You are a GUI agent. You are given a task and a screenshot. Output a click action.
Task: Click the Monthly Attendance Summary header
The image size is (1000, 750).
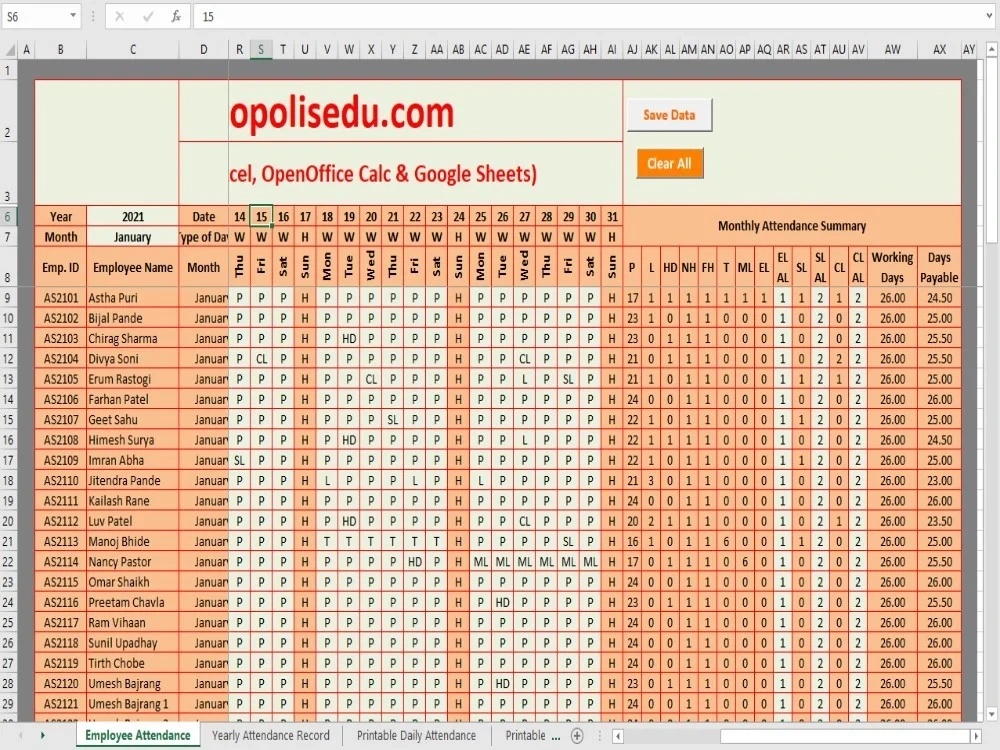(x=791, y=226)
